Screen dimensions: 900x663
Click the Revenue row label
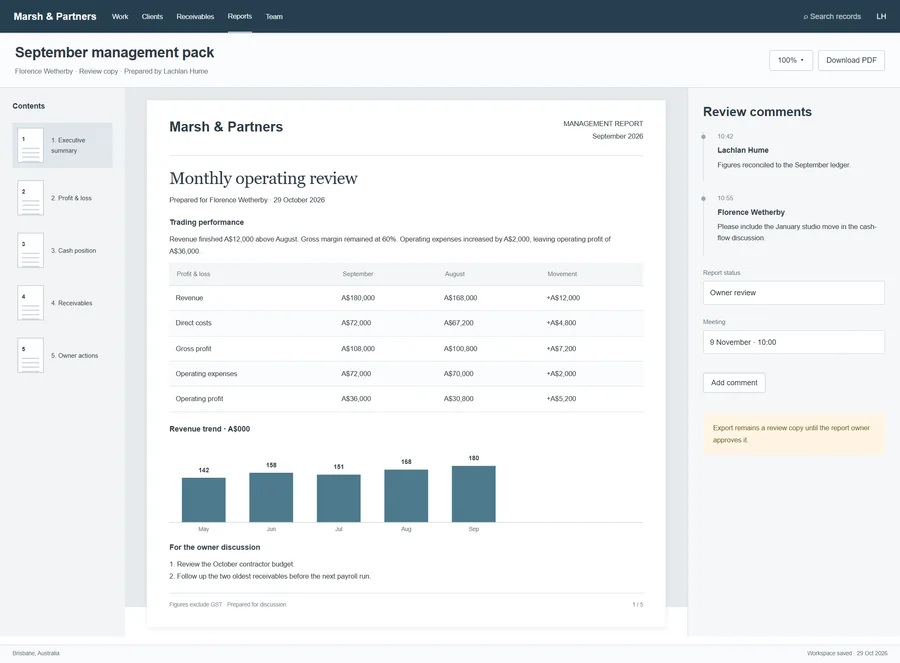(189, 298)
